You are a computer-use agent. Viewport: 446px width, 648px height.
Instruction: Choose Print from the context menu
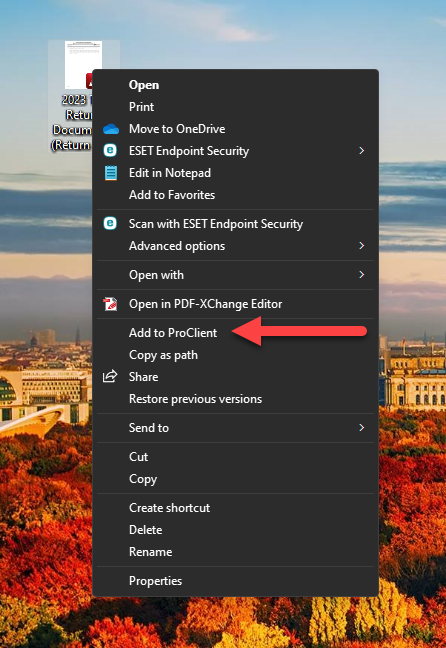tap(235, 107)
